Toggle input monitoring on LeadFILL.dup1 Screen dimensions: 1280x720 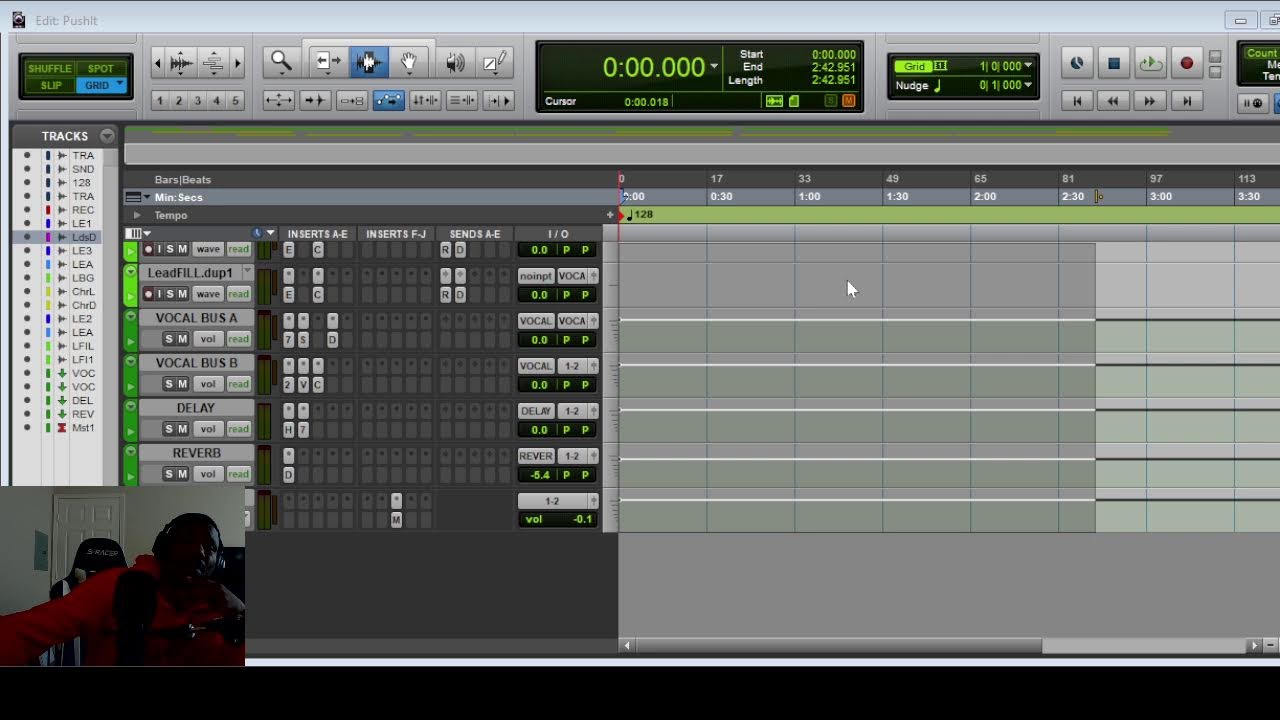159,294
